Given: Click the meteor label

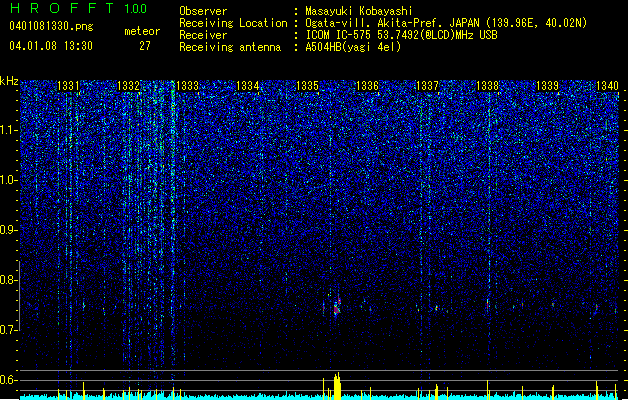Looking at the screenshot, I should [x=142, y=31].
